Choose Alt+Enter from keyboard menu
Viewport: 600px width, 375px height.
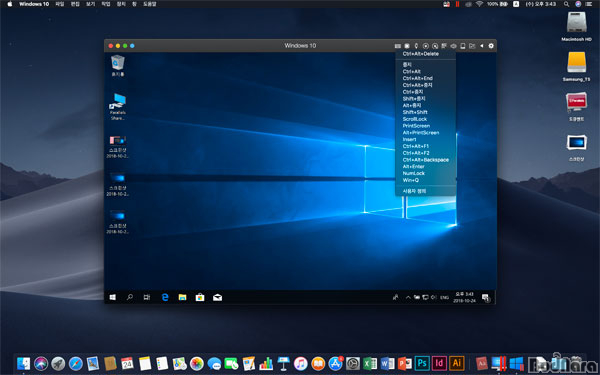[x=413, y=166]
